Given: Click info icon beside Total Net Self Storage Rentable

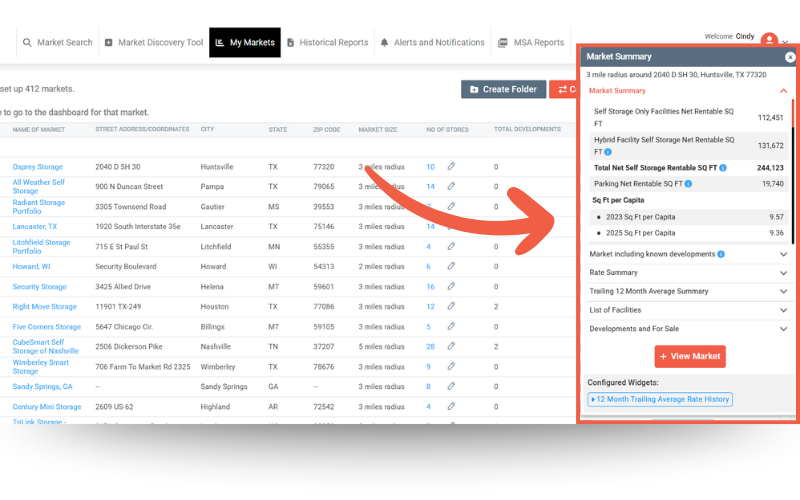Looking at the screenshot, I should [x=722, y=168].
